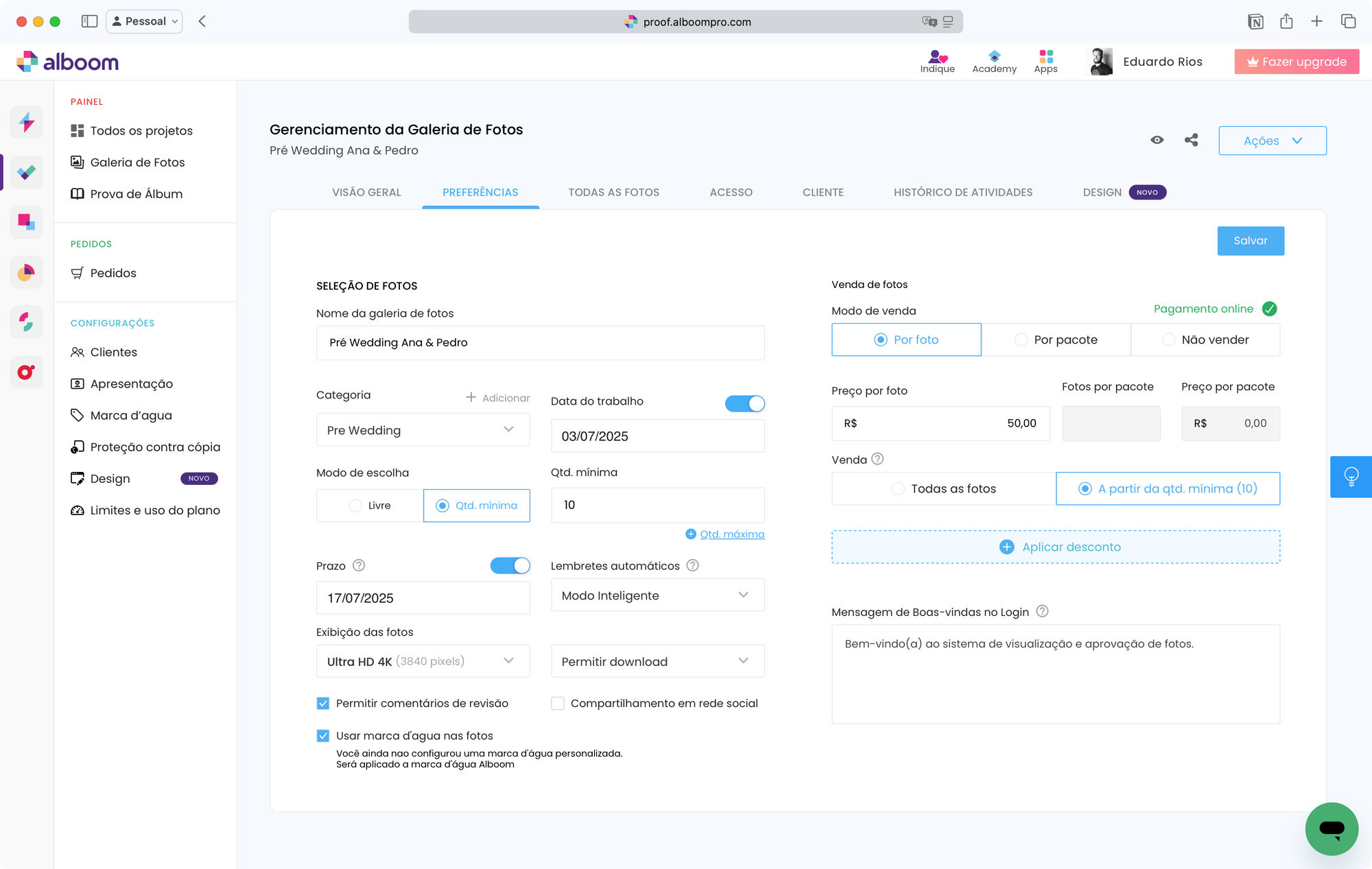The image size is (1372, 869).
Task: Click the Notion extension icon in browser
Action: 1255,21
